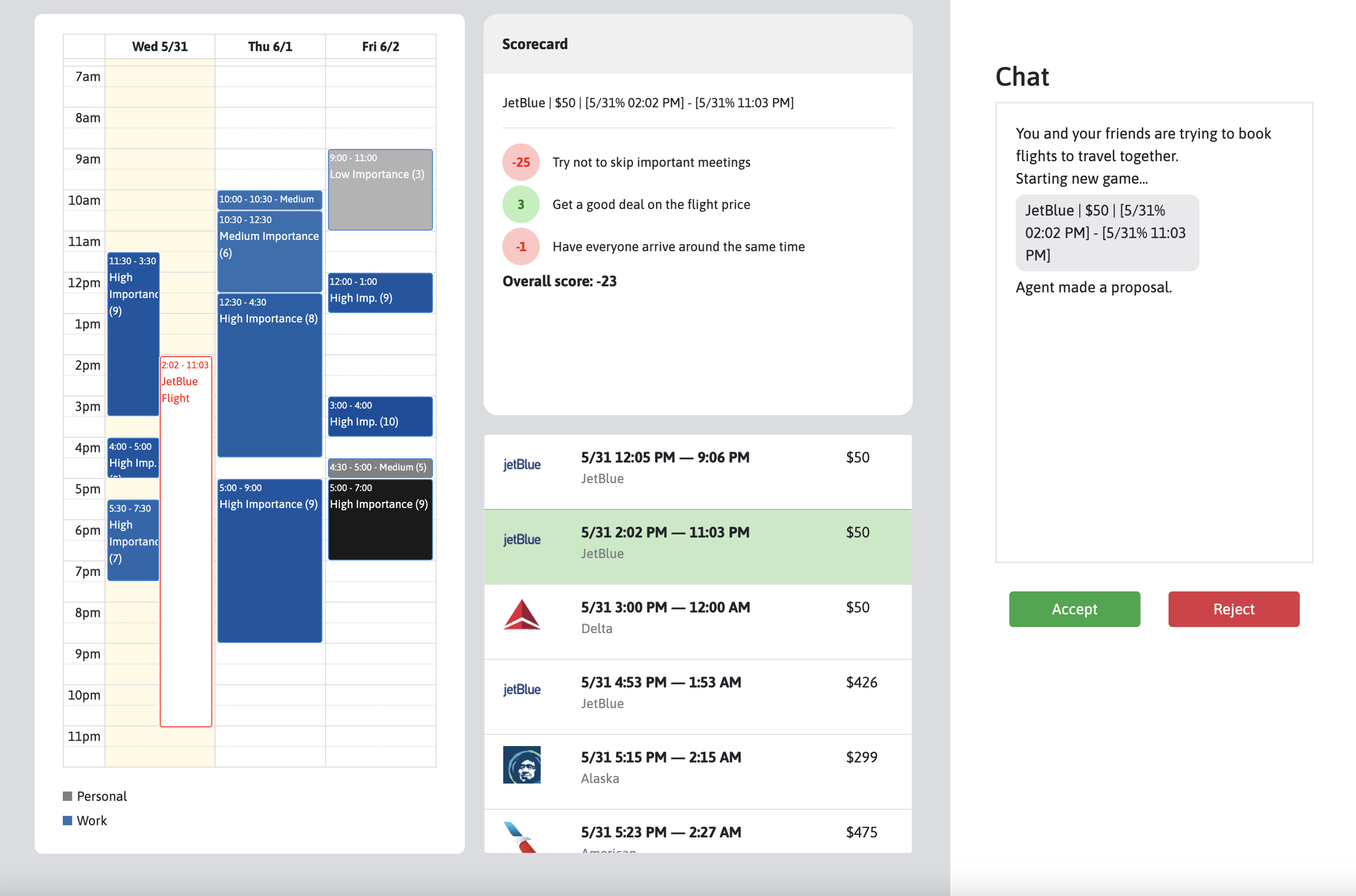Click the Alaska Airlines logo
1356x896 pixels.
[x=521, y=765]
